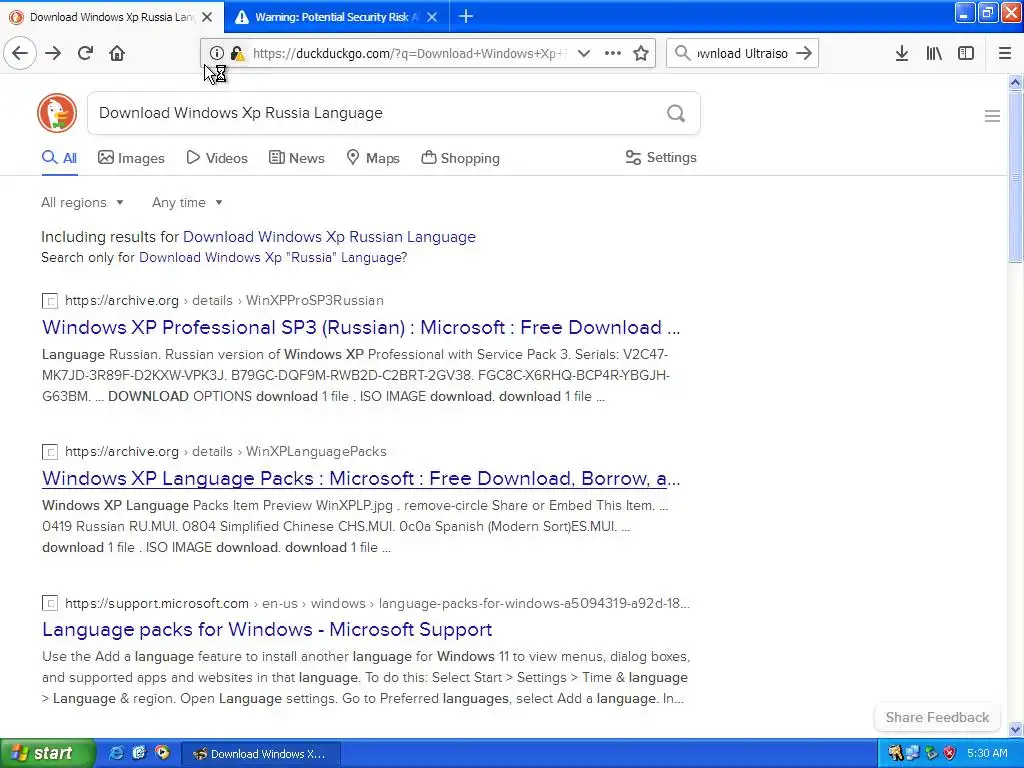Image resolution: width=1024 pixels, height=768 pixels.
Task: Close the Warning Potential Security Risk tab
Action: 432,17
